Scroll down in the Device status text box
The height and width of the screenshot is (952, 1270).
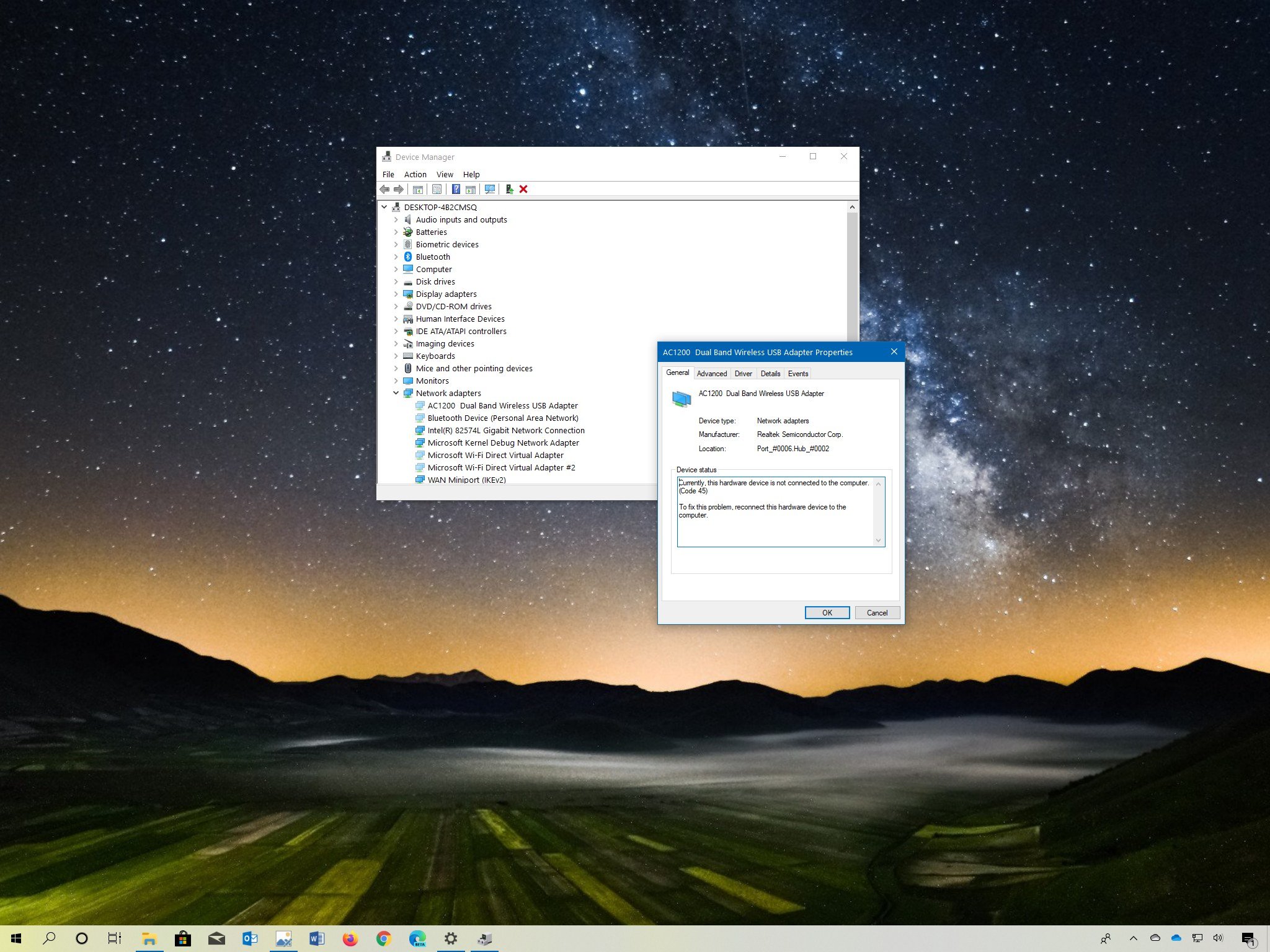pyautogui.click(x=878, y=541)
